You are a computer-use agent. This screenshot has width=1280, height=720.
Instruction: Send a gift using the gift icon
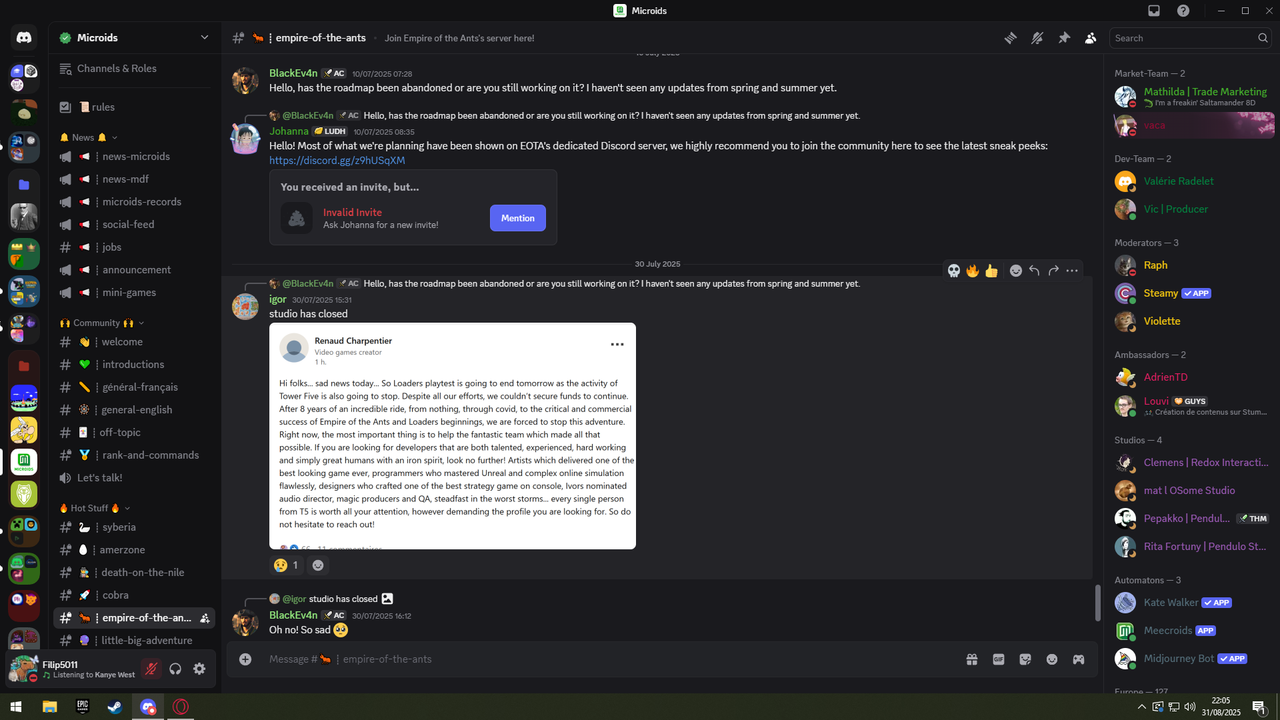(x=971, y=659)
